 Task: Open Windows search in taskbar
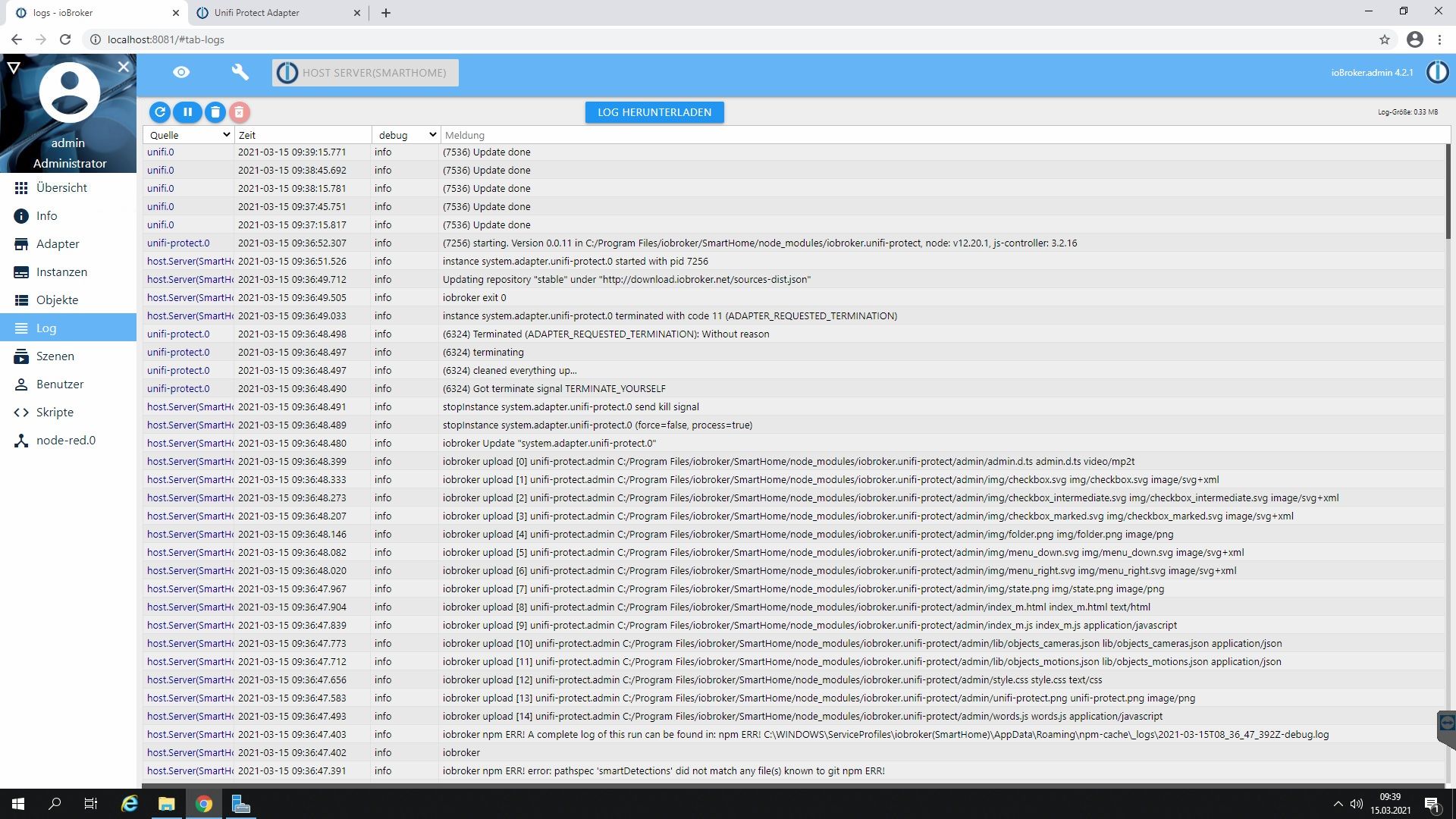pyautogui.click(x=55, y=804)
